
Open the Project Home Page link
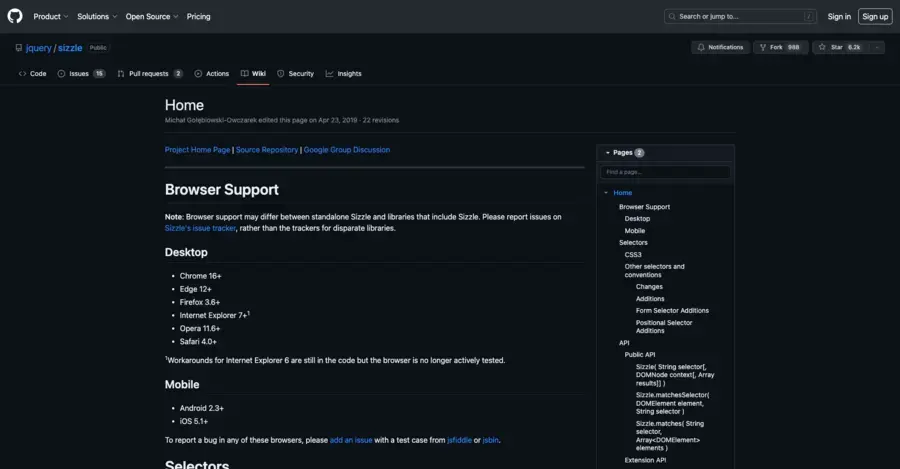pyautogui.click(x=197, y=150)
